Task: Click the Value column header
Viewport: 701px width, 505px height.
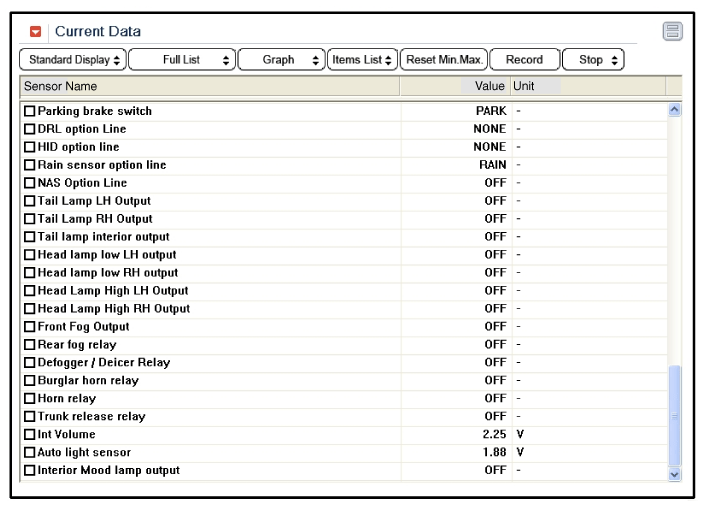Action: click(455, 87)
